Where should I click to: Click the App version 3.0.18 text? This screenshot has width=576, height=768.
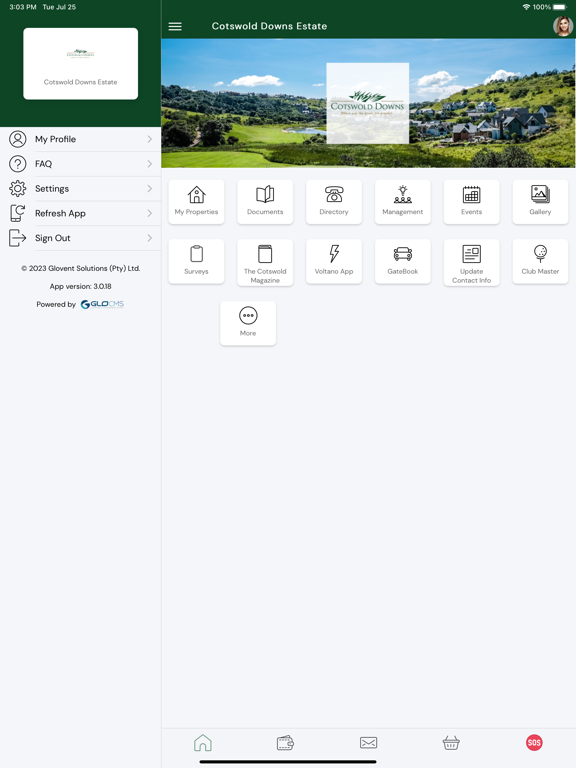click(80, 286)
